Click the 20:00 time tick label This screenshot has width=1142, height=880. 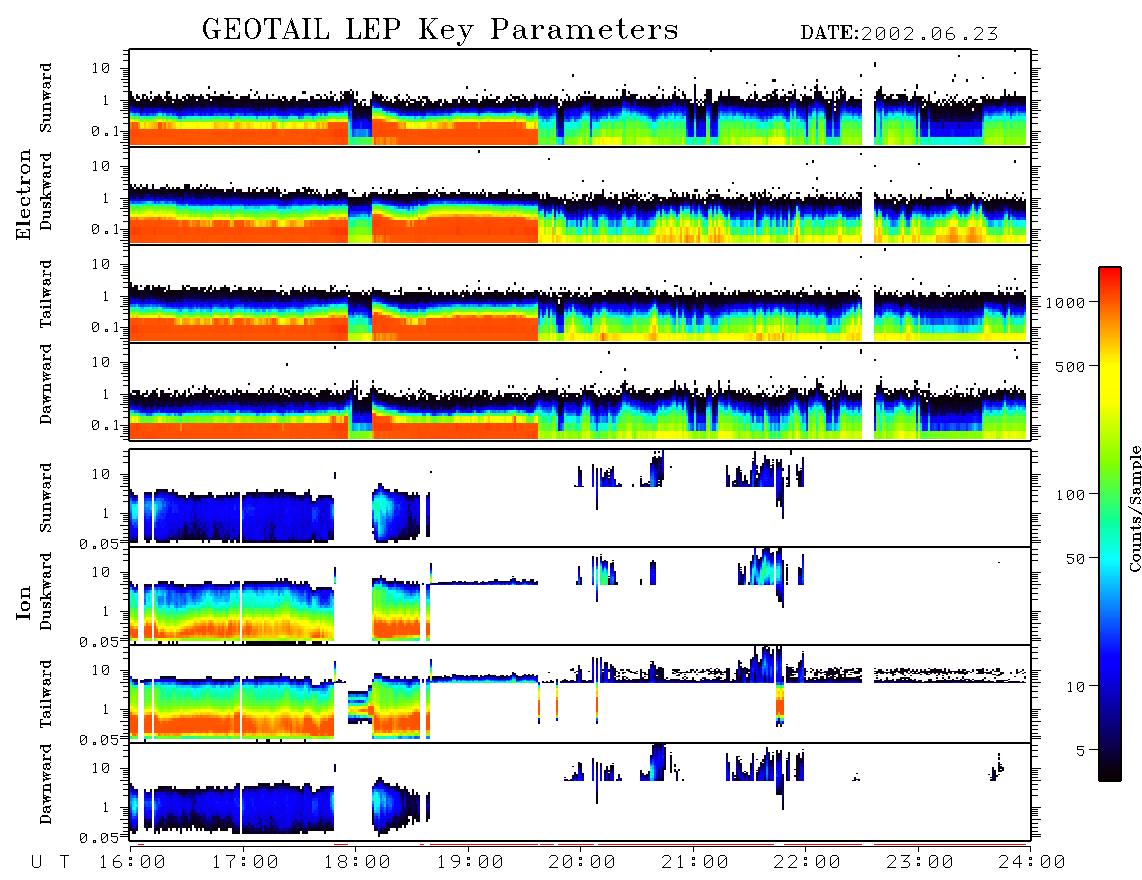(582, 863)
